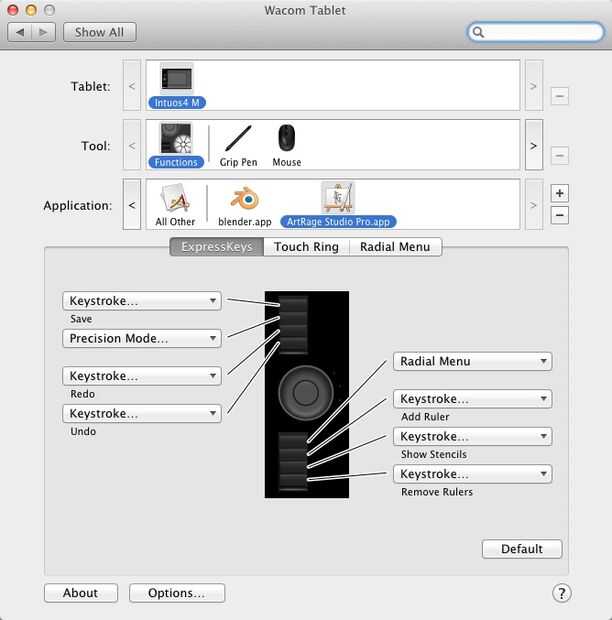The image size is (612, 620).
Task: Click the Show Stencils label text
Action: click(x=434, y=454)
